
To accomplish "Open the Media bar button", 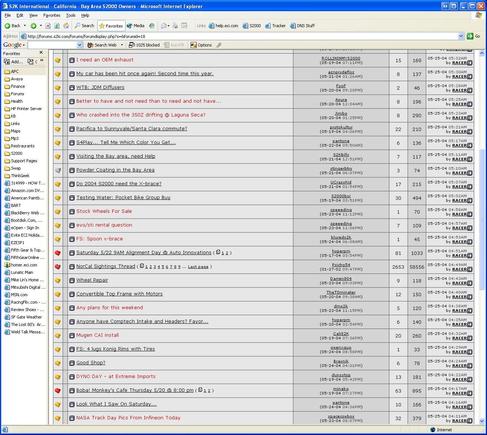I will tap(136, 26).
